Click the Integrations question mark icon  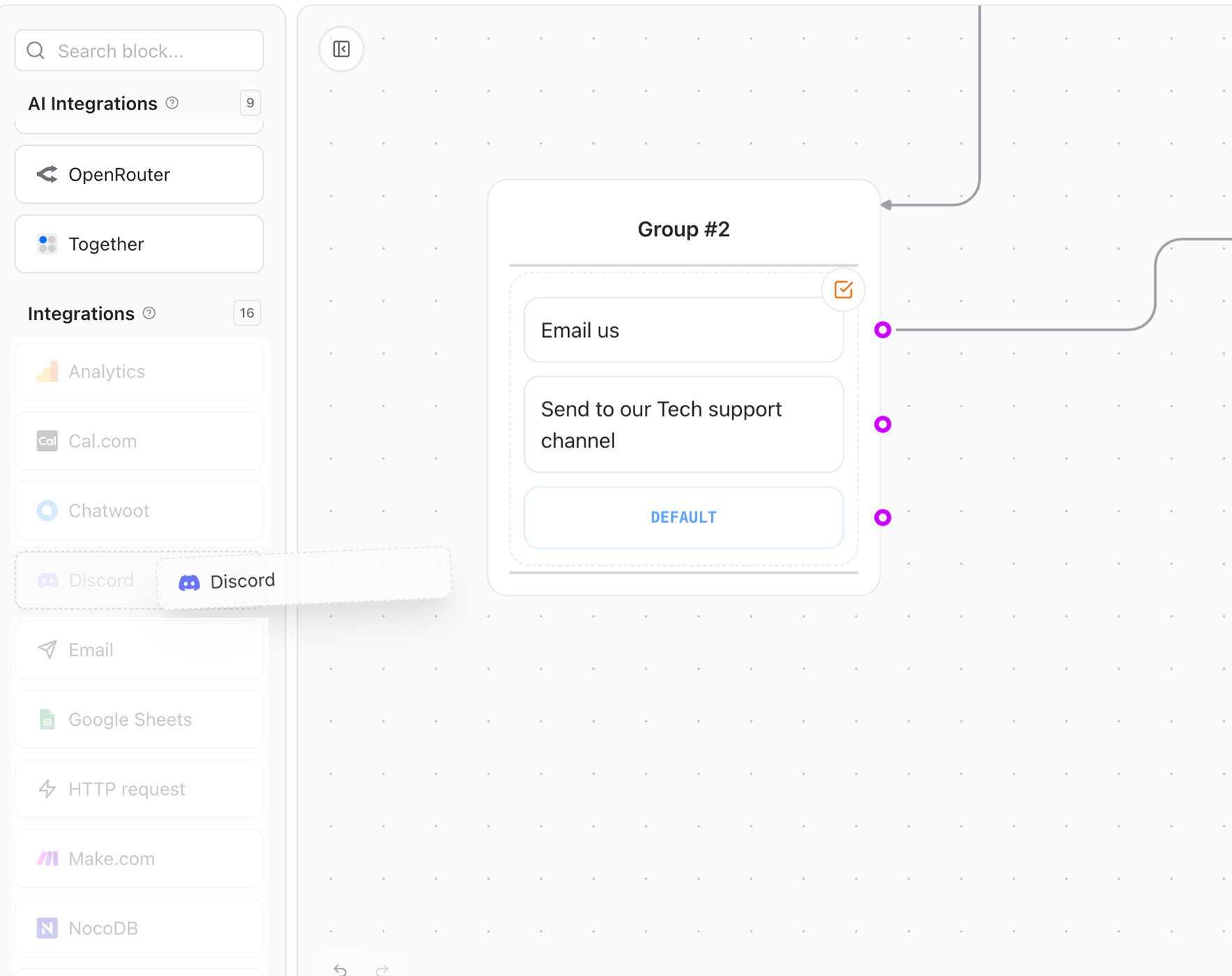tap(149, 313)
